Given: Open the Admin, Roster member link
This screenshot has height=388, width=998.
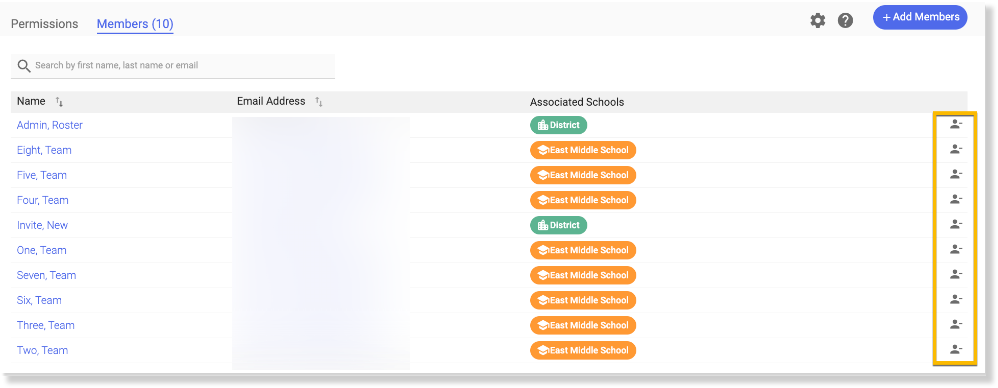Looking at the screenshot, I should pyautogui.click(x=50, y=125).
